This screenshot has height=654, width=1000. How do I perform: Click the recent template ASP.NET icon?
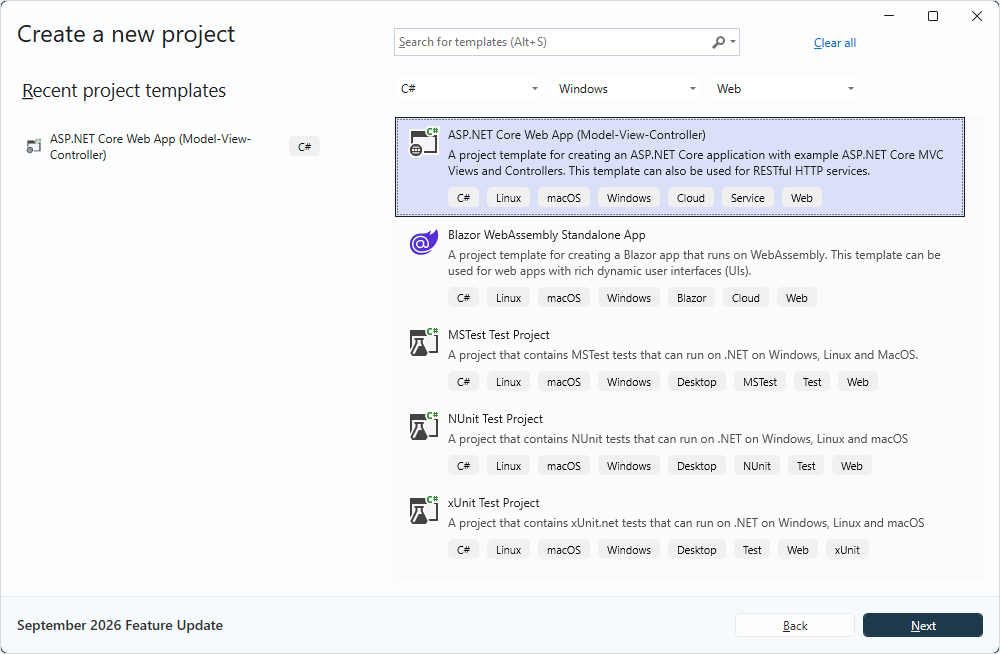coord(33,146)
